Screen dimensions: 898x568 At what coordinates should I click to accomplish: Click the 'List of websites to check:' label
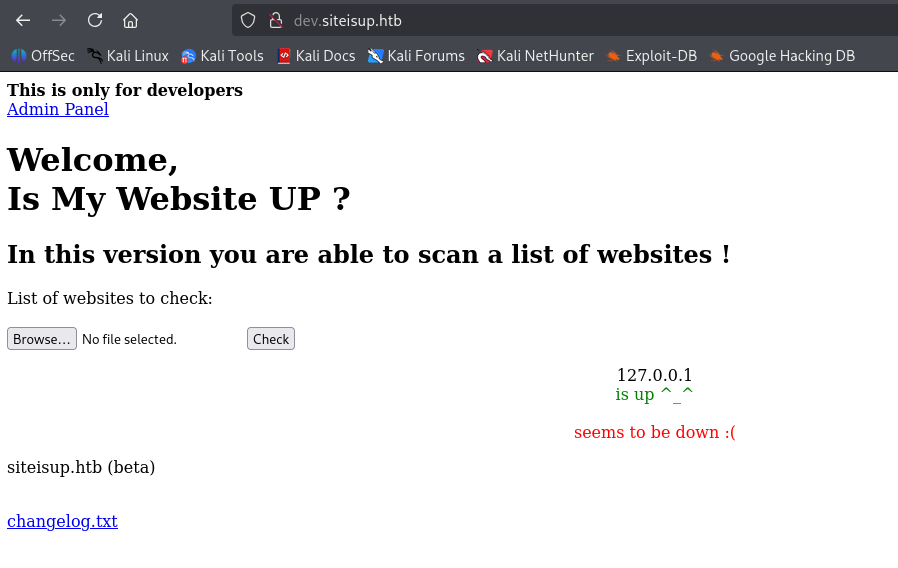click(110, 298)
